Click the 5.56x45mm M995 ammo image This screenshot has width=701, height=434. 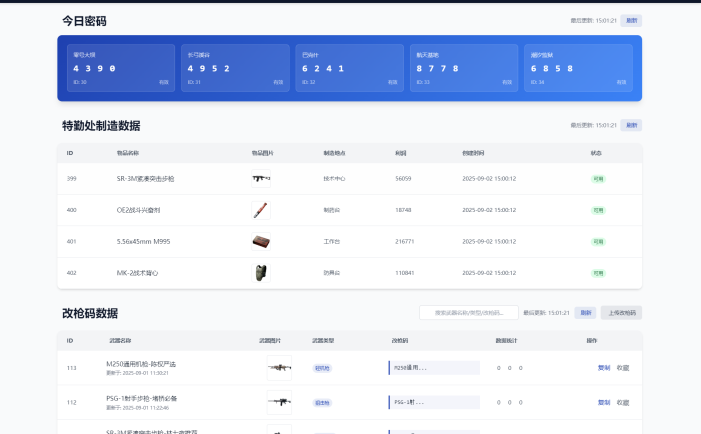pyautogui.click(x=261, y=241)
